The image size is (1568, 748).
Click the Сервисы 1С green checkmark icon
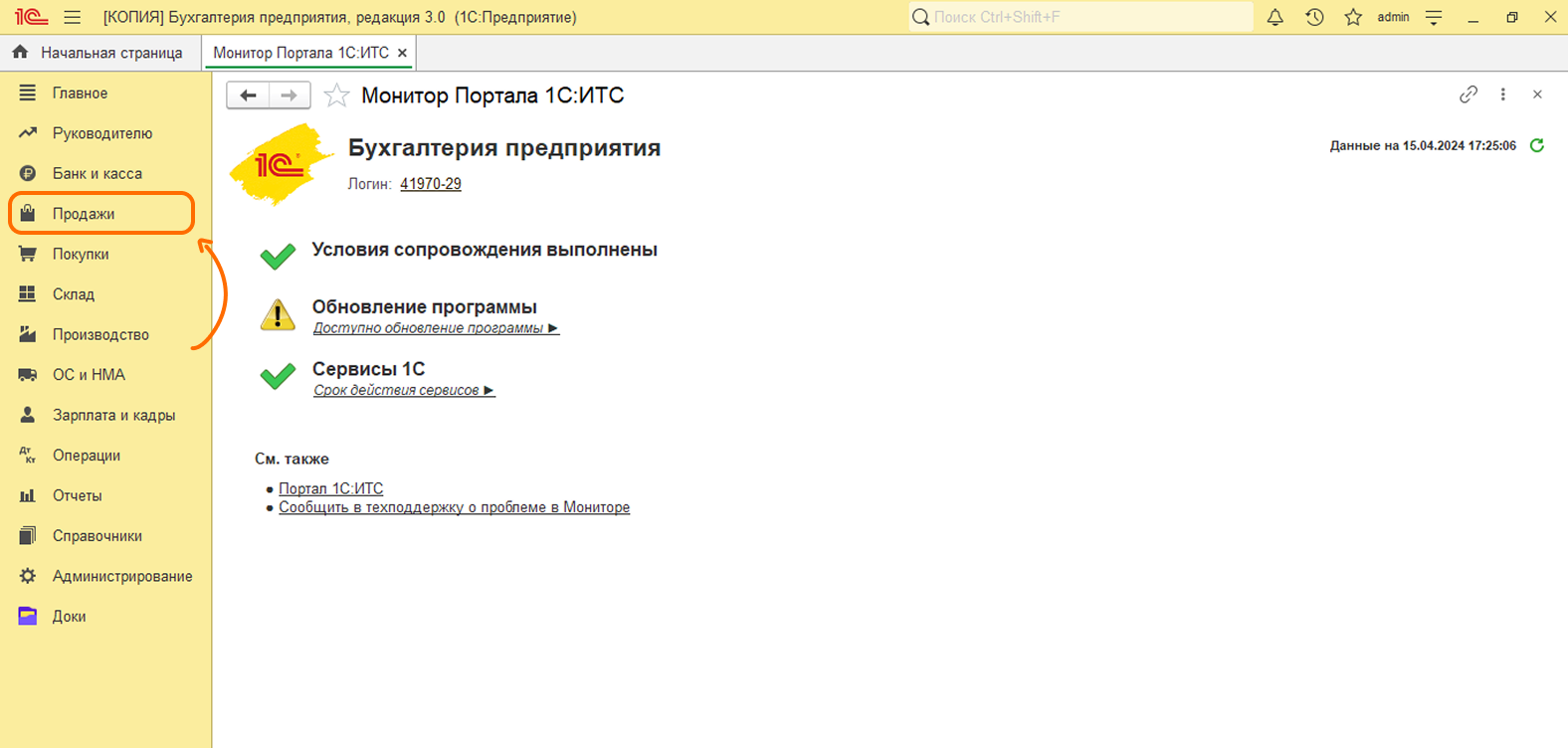click(x=278, y=376)
